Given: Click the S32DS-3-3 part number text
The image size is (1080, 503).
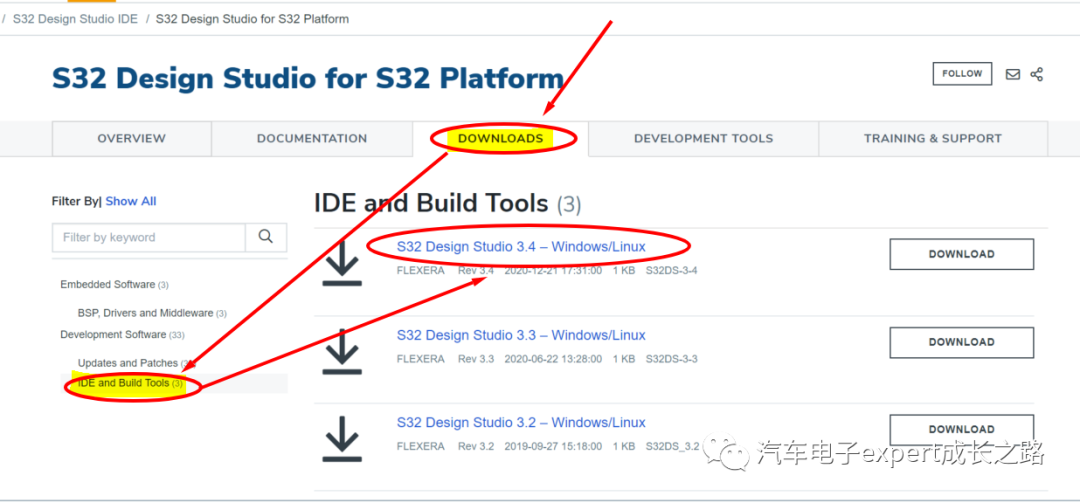Looking at the screenshot, I should coord(671,359).
